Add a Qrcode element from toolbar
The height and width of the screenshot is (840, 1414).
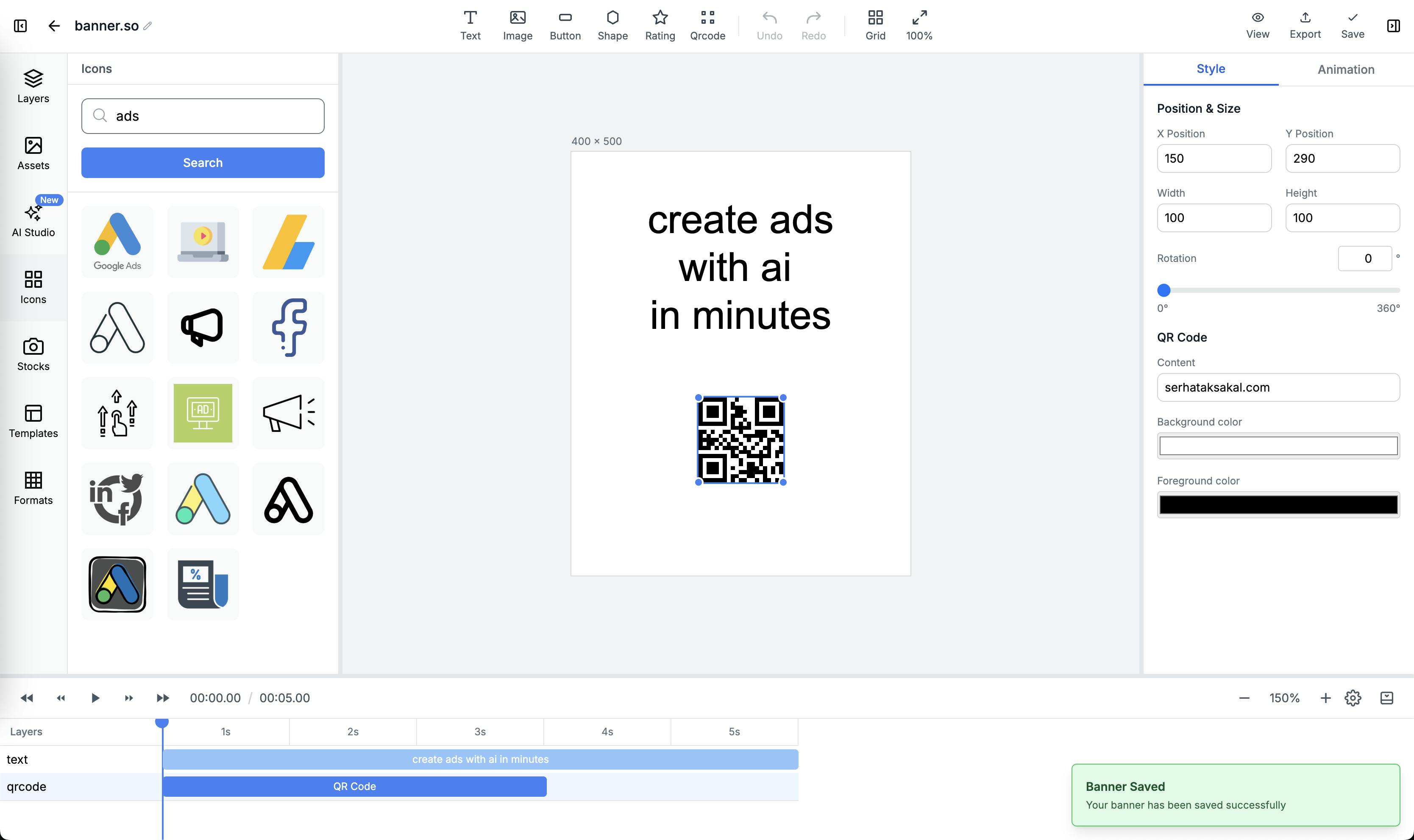point(707,25)
